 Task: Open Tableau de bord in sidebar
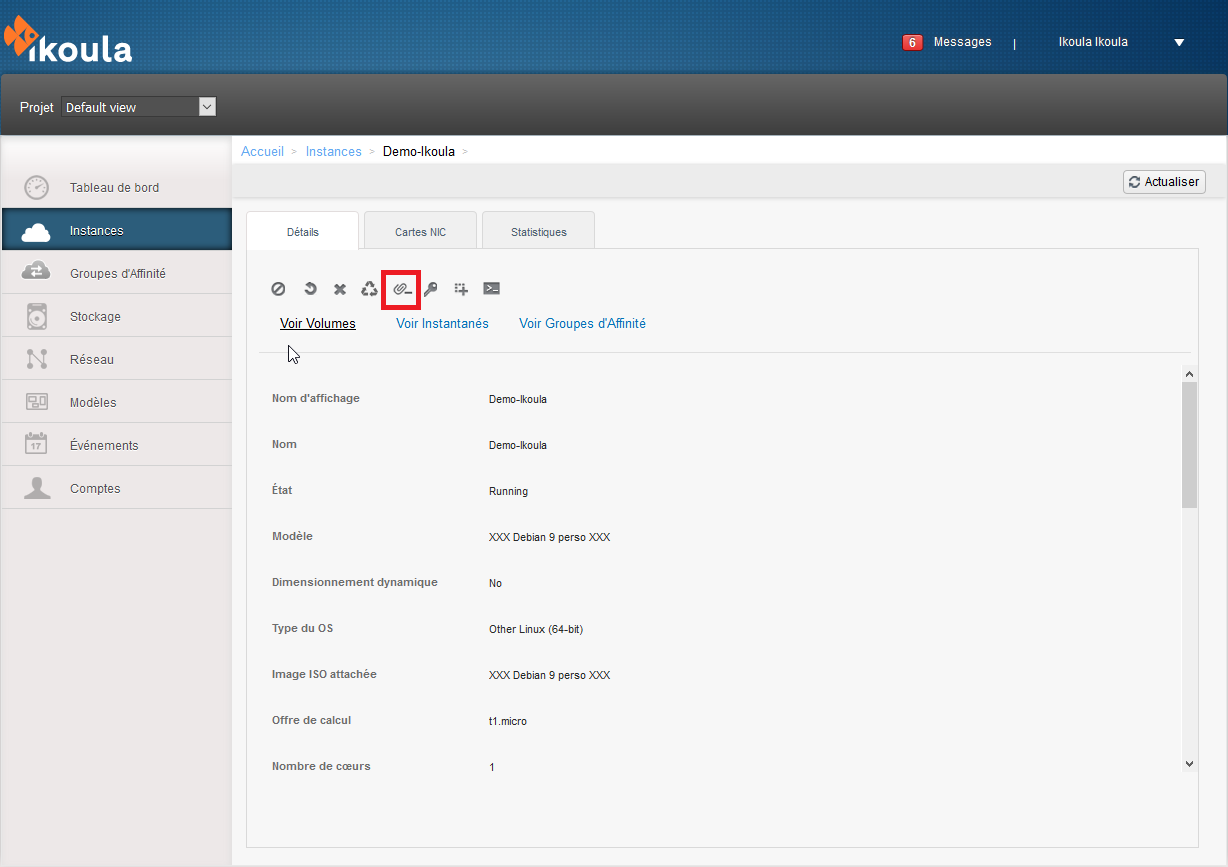pyautogui.click(x=116, y=187)
